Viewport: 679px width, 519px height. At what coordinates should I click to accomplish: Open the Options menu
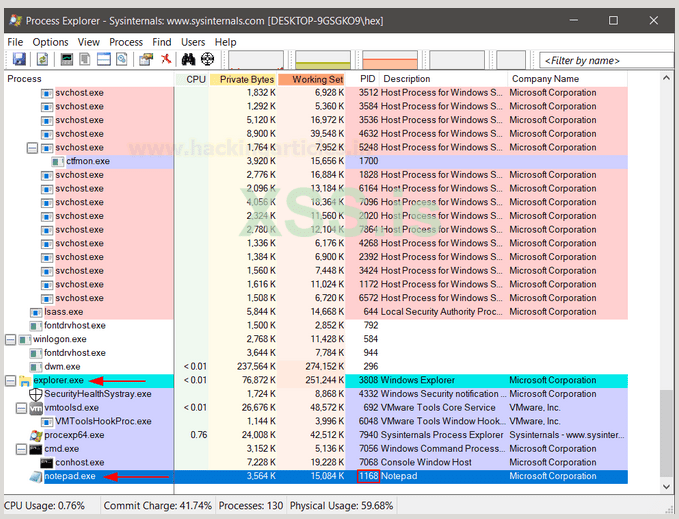click(x=50, y=42)
